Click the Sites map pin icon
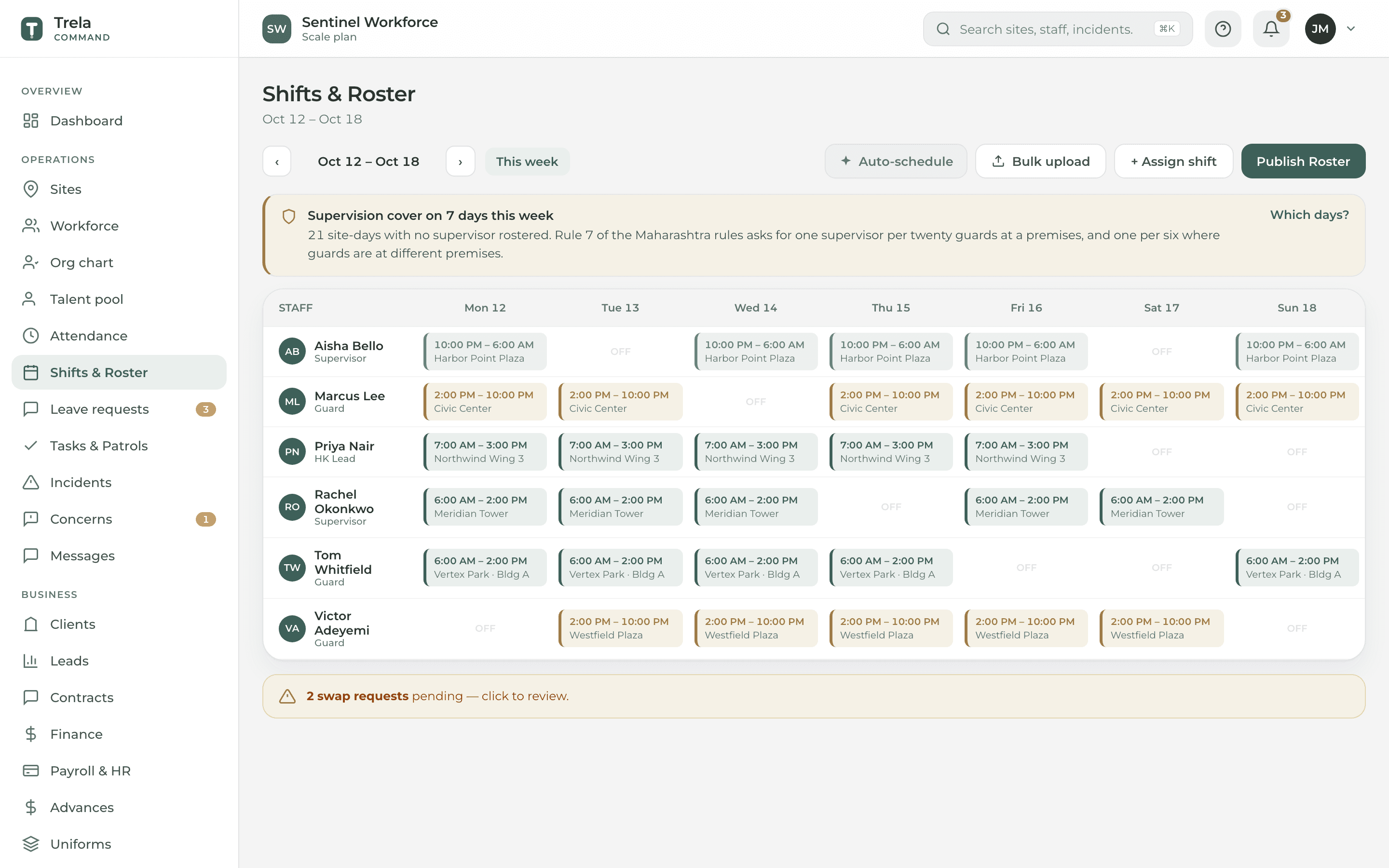1389x868 pixels. (30, 189)
